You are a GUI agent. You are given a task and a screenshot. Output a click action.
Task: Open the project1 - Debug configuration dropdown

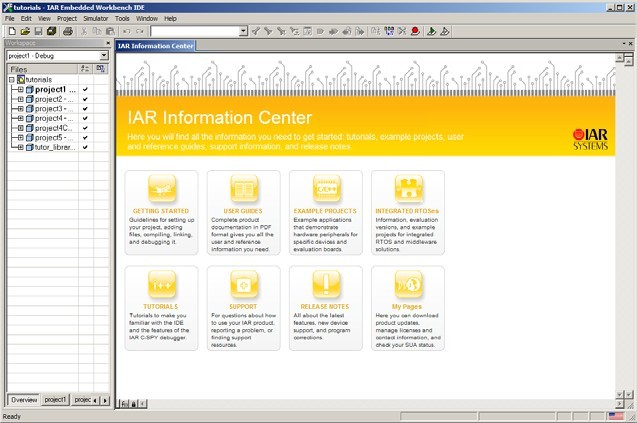coord(104,56)
